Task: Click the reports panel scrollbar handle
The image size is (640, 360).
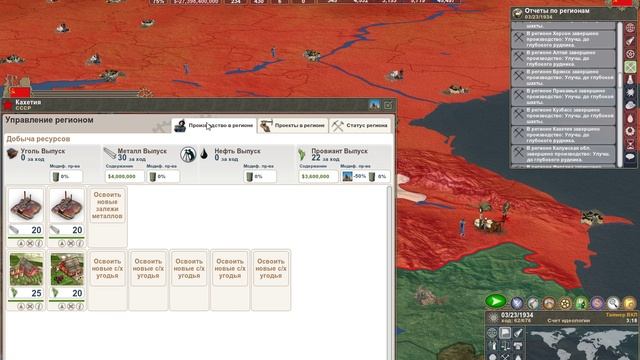Action: [x=620, y=80]
